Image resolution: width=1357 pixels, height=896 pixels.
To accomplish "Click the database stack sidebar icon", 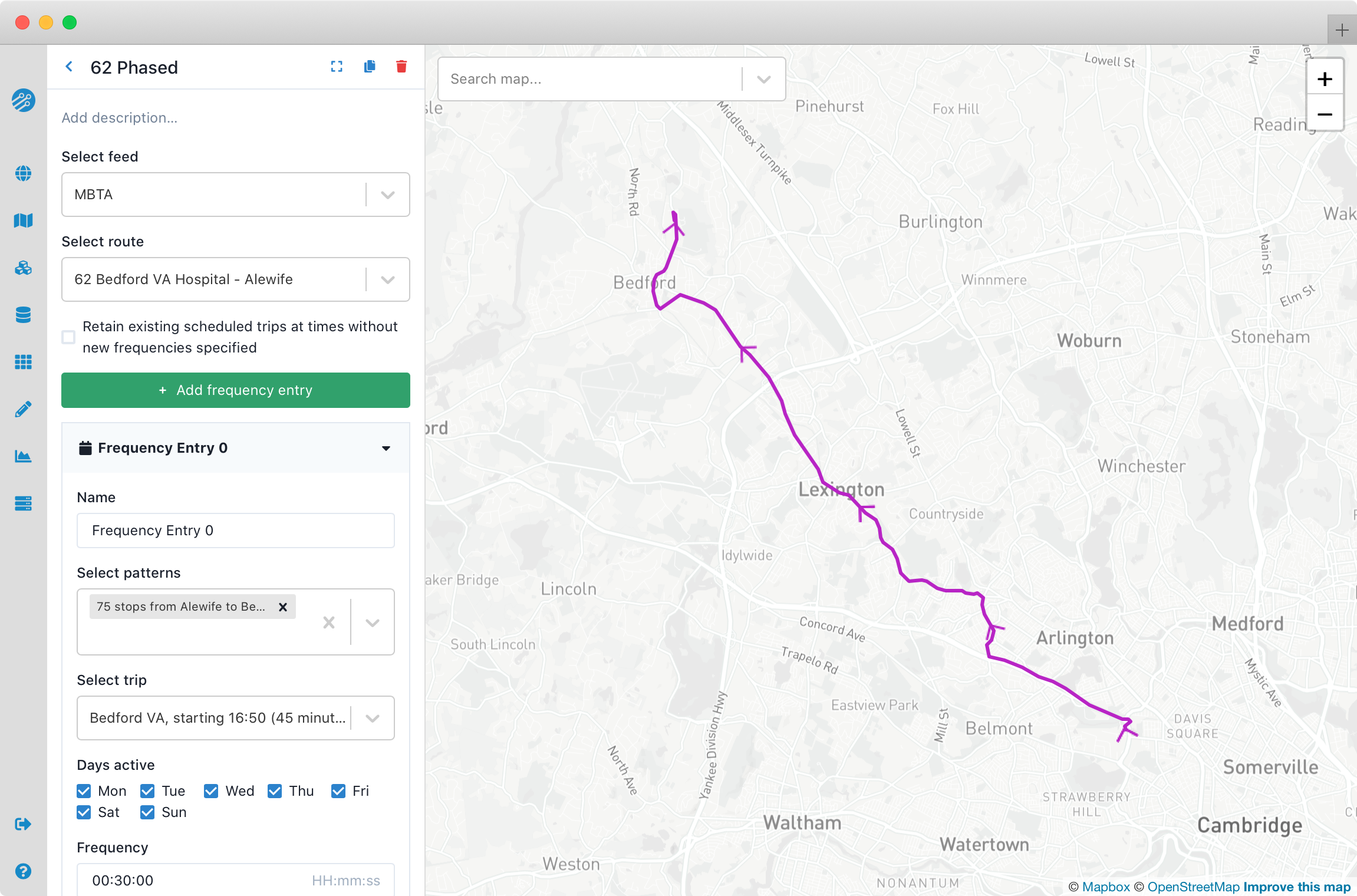I will point(23,315).
